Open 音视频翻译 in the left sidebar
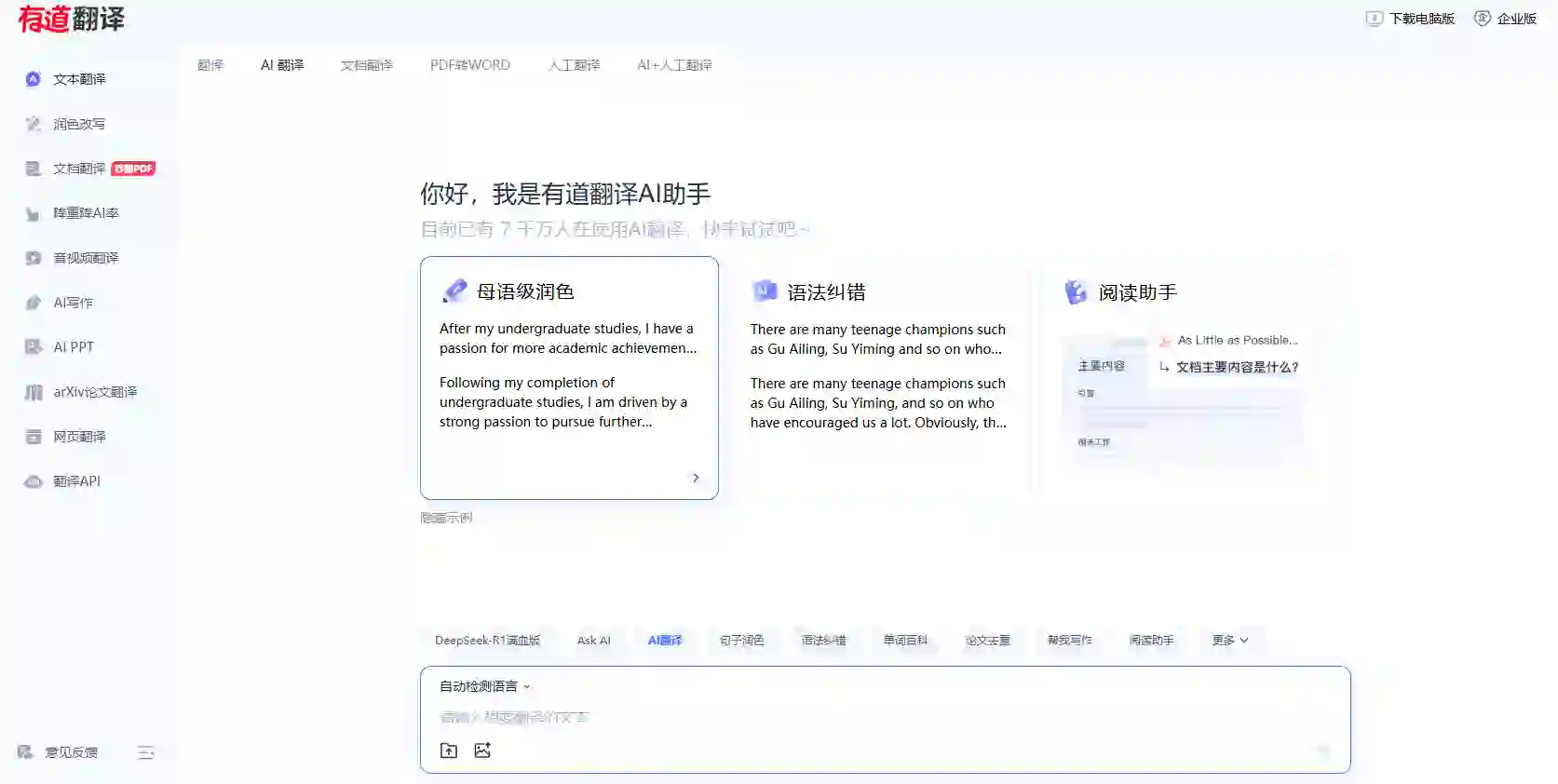Image resolution: width=1558 pixels, height=784 pixels. [x=86, y=258]
